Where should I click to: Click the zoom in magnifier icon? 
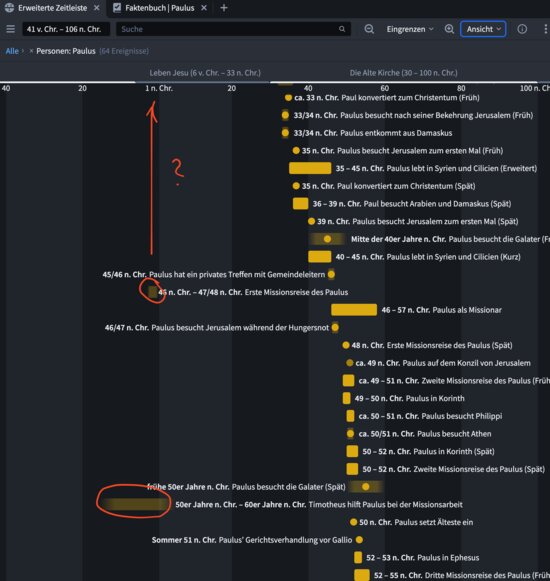click(449, 29)
